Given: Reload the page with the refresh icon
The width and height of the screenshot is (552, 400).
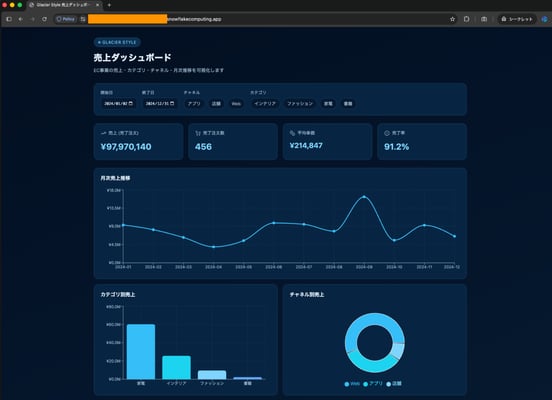Looking at the screenshot, I should (x=44, y=19).
